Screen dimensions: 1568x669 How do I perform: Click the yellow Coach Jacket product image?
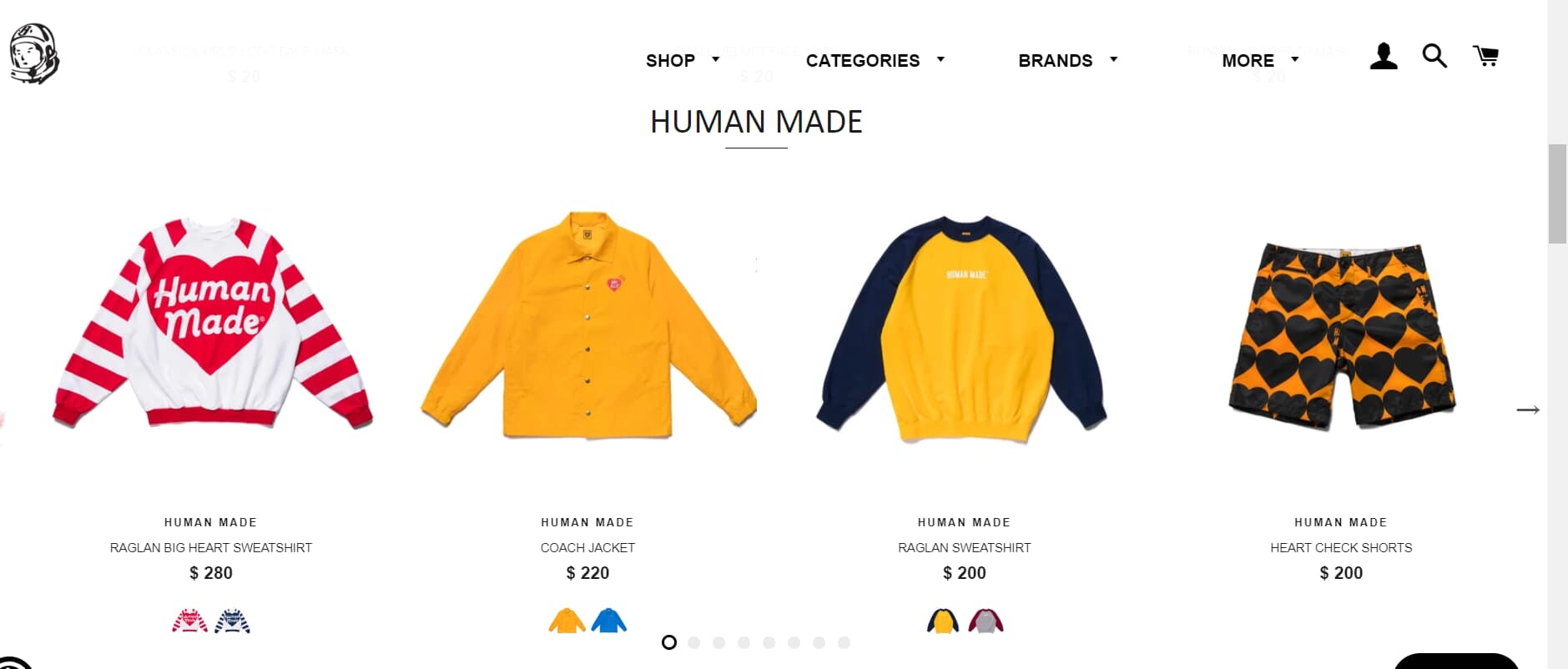coord(588,325)
